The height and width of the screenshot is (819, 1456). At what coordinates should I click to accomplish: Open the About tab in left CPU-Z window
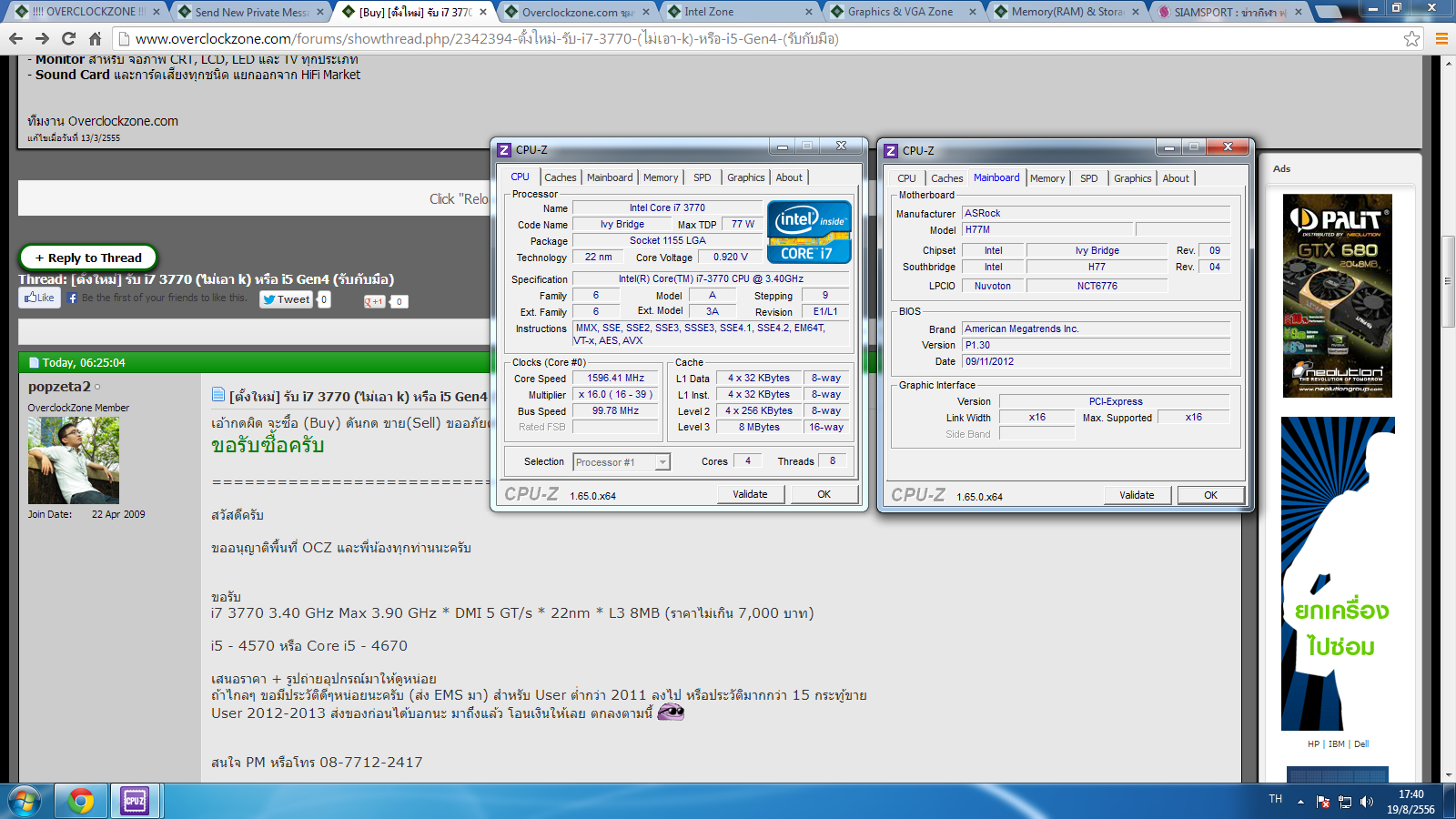pyautogui.click(x=789, y=177)
